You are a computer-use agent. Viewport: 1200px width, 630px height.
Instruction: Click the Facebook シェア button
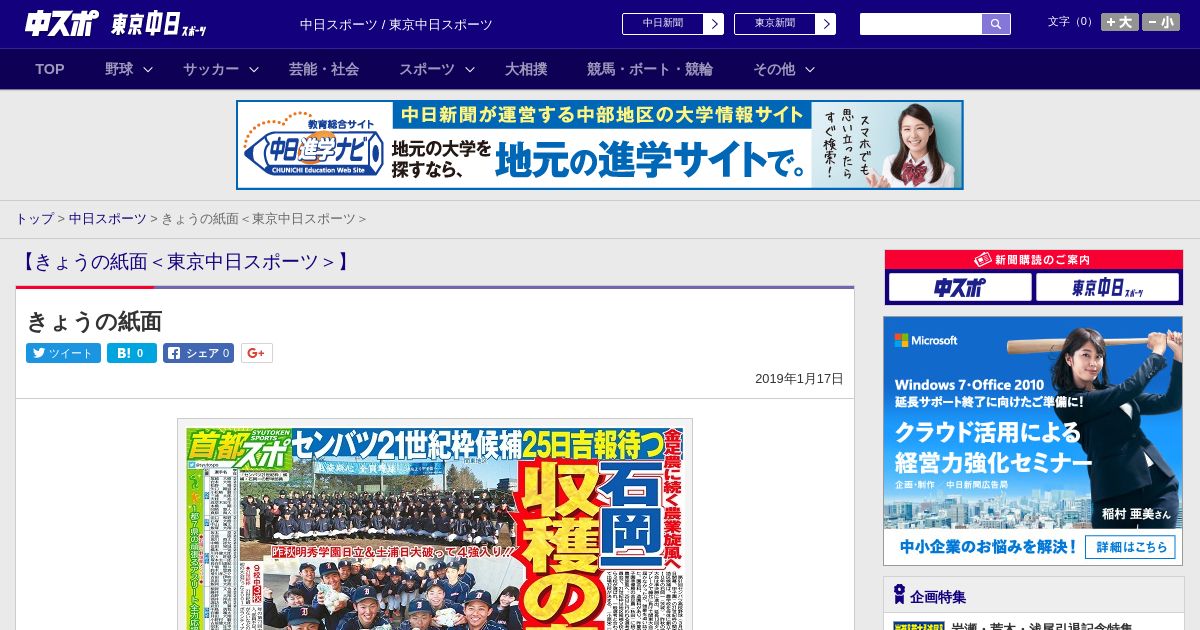[198, 353]
